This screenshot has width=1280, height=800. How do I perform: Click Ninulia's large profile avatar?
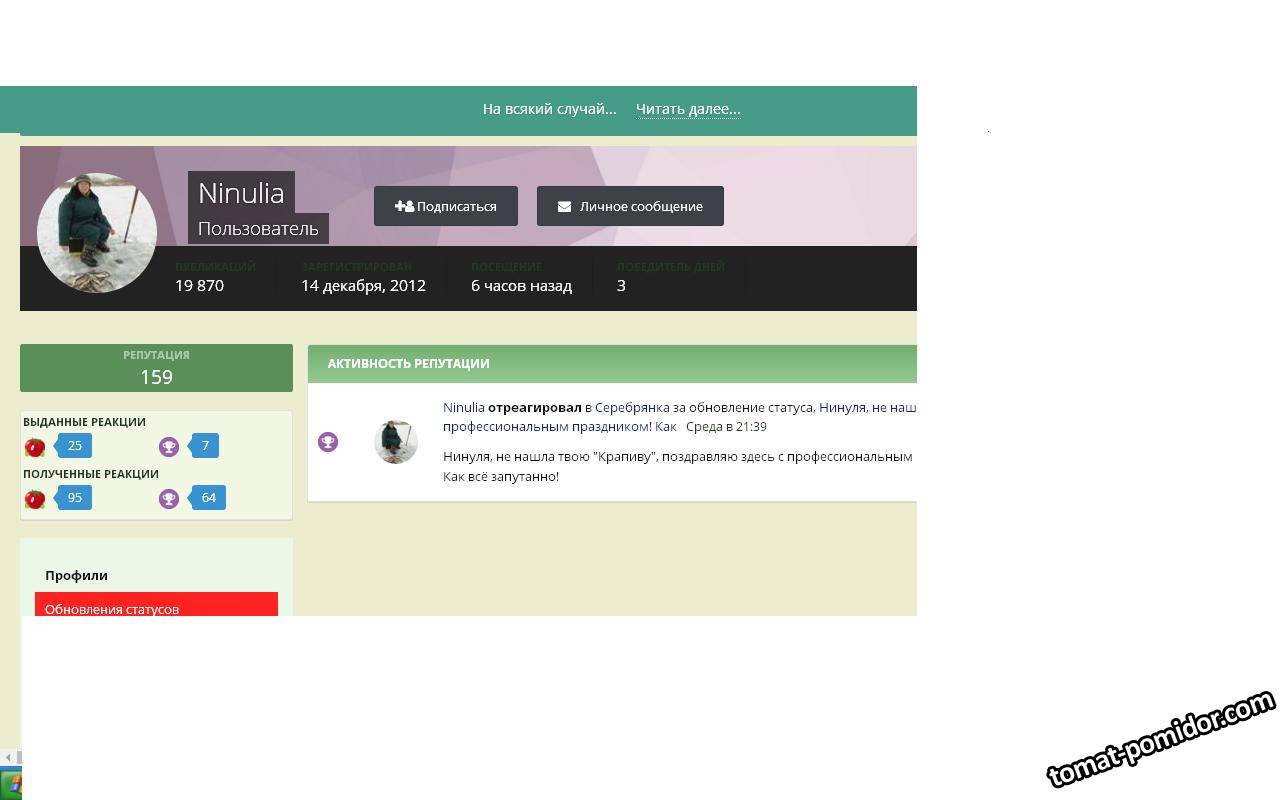[97, 233]
